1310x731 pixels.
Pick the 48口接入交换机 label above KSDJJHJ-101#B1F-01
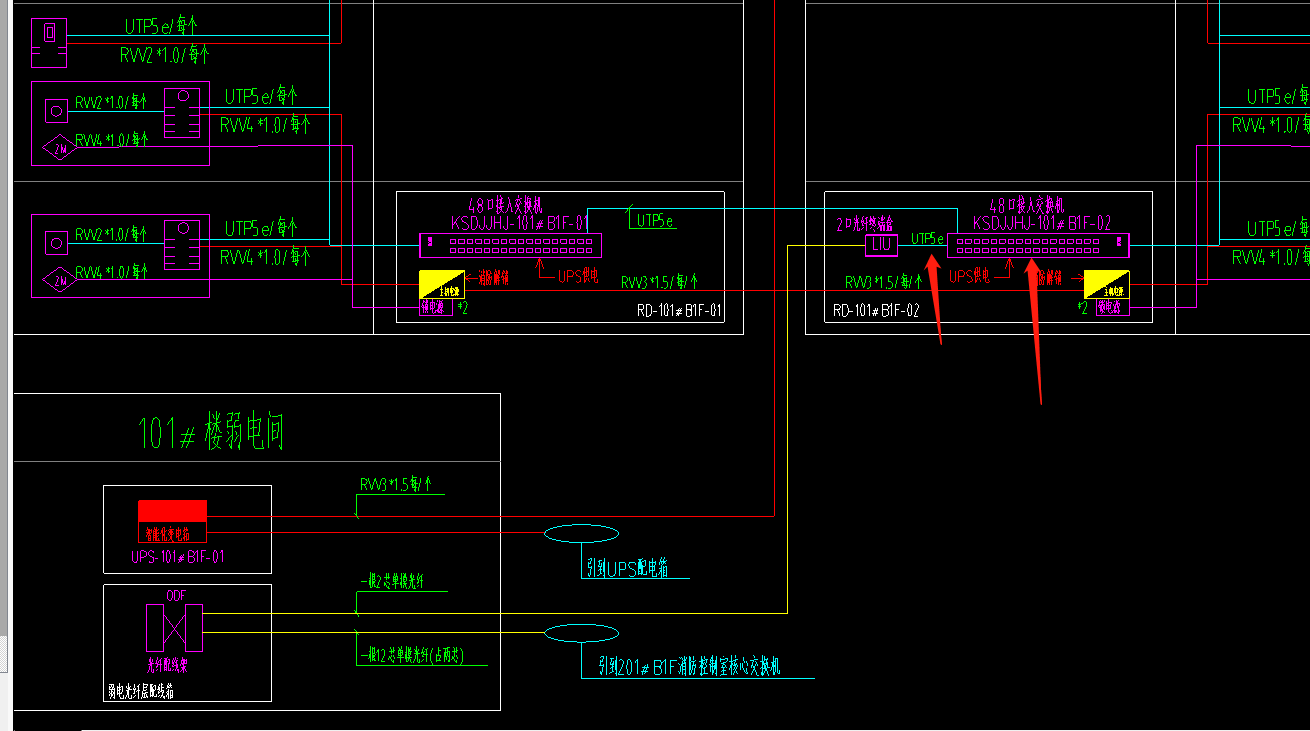point(504,204)
